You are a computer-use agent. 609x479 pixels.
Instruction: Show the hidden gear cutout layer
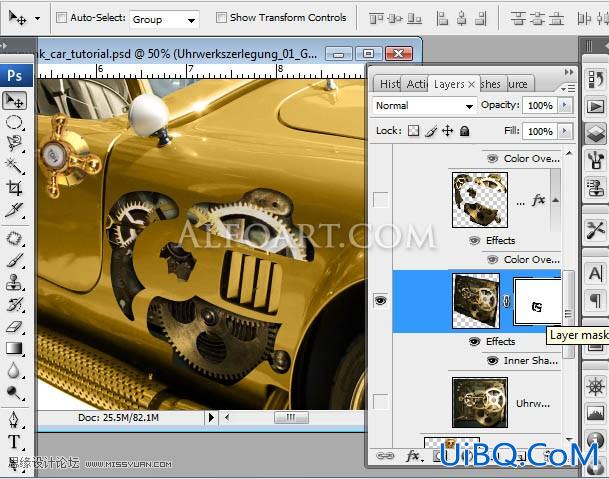[x=380, y=200]
